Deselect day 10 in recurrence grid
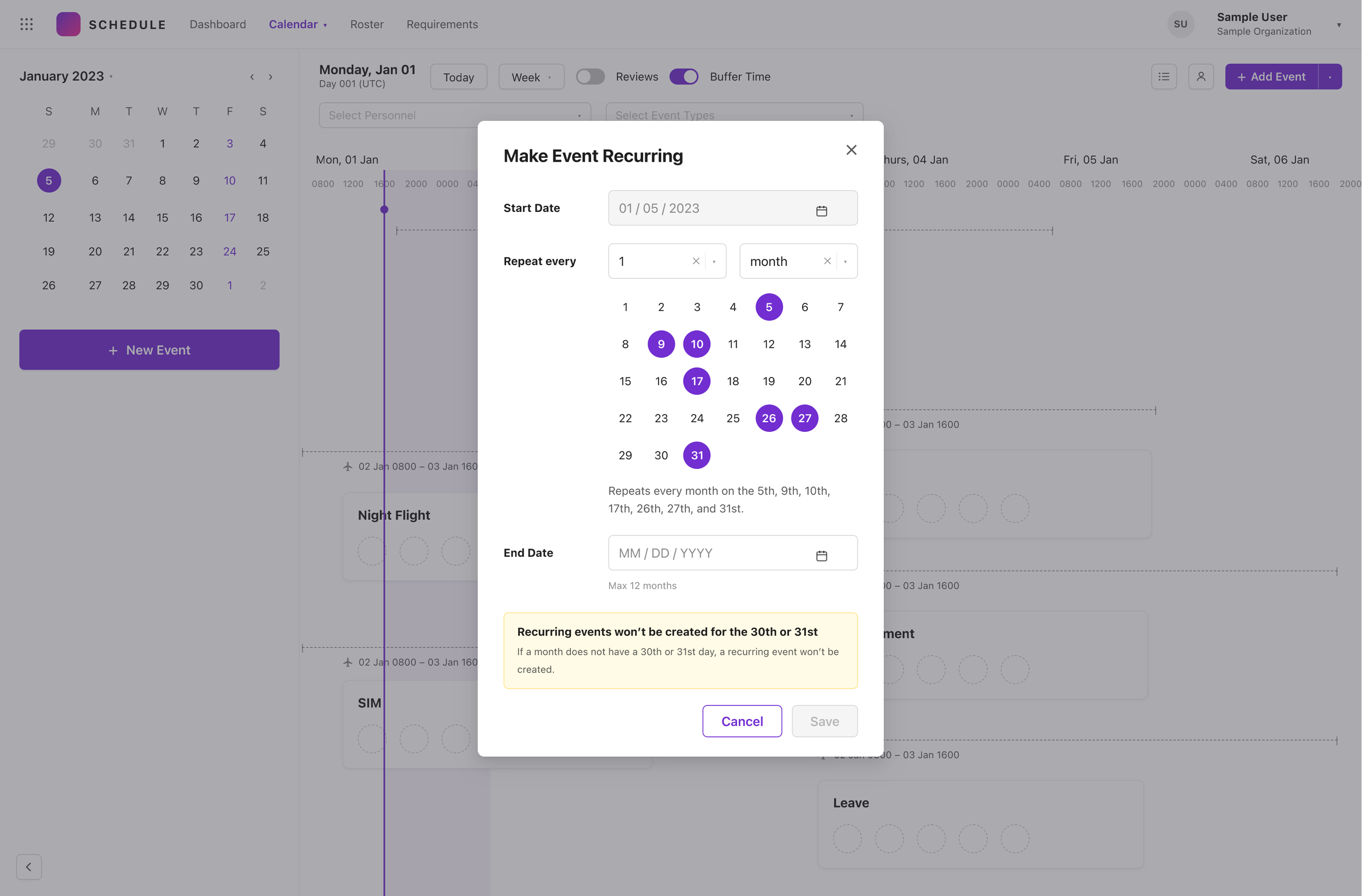The height and width of the screenshot is (896, 1362). coord(696,344)
